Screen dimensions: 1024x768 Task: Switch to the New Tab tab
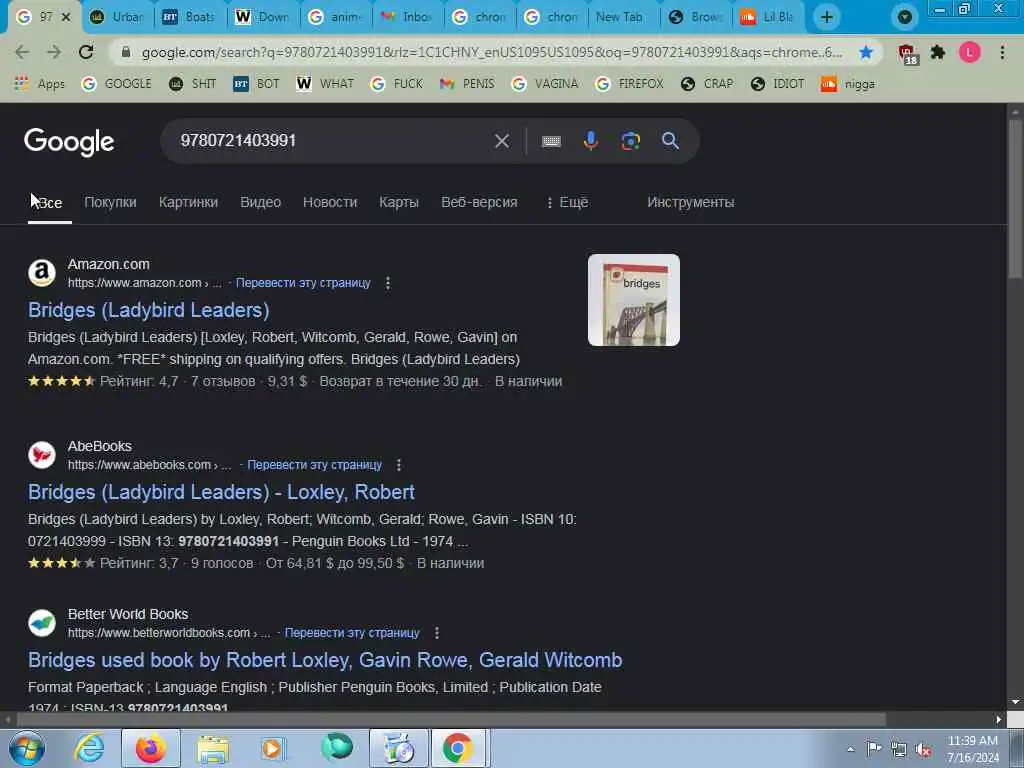coord(624,17)
